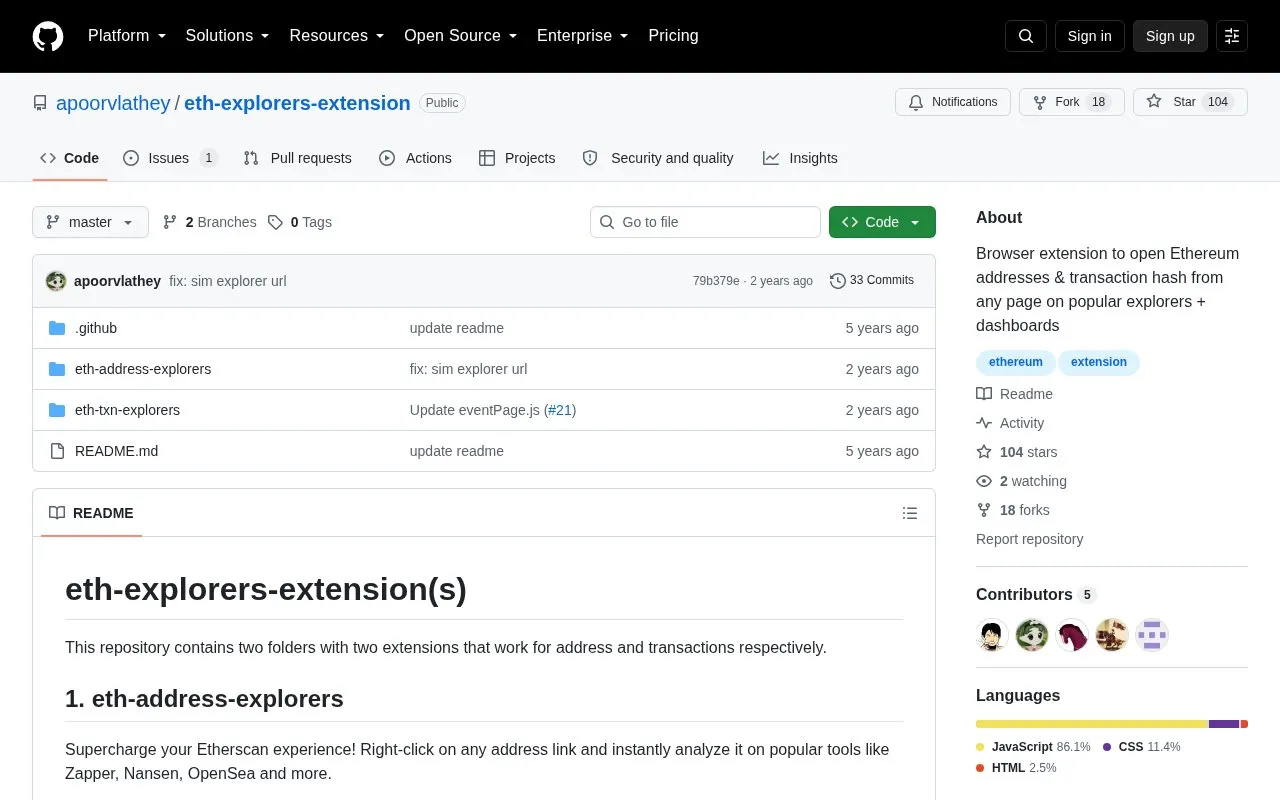
Task: Open the .github folder
Action: pos(96,328)
